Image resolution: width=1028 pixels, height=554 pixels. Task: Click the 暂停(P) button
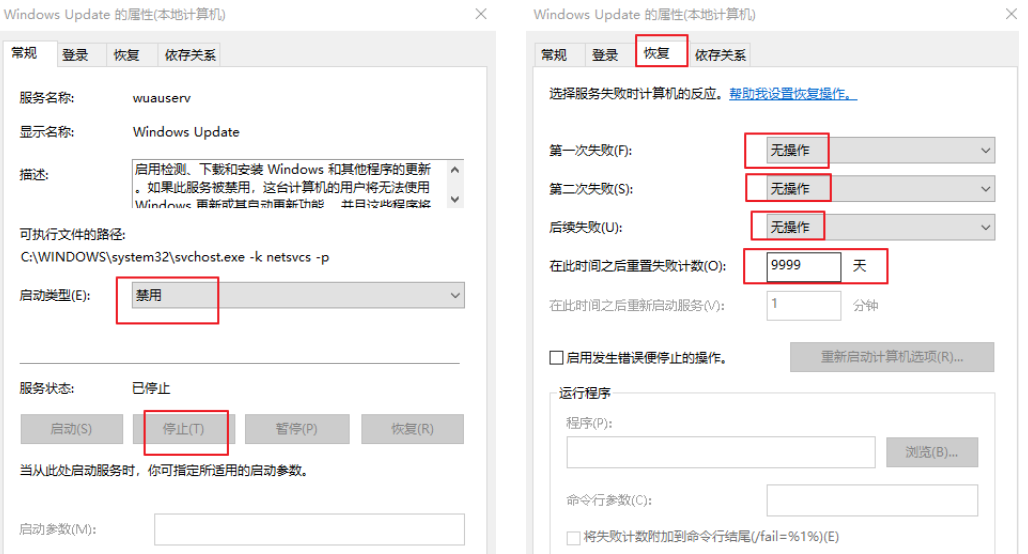pyautogui.click(x=296, y=429)
